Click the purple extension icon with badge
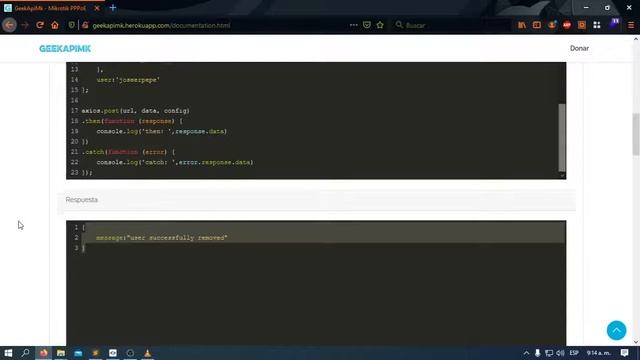Screen dimensions: 640x360 coord(614,24)
